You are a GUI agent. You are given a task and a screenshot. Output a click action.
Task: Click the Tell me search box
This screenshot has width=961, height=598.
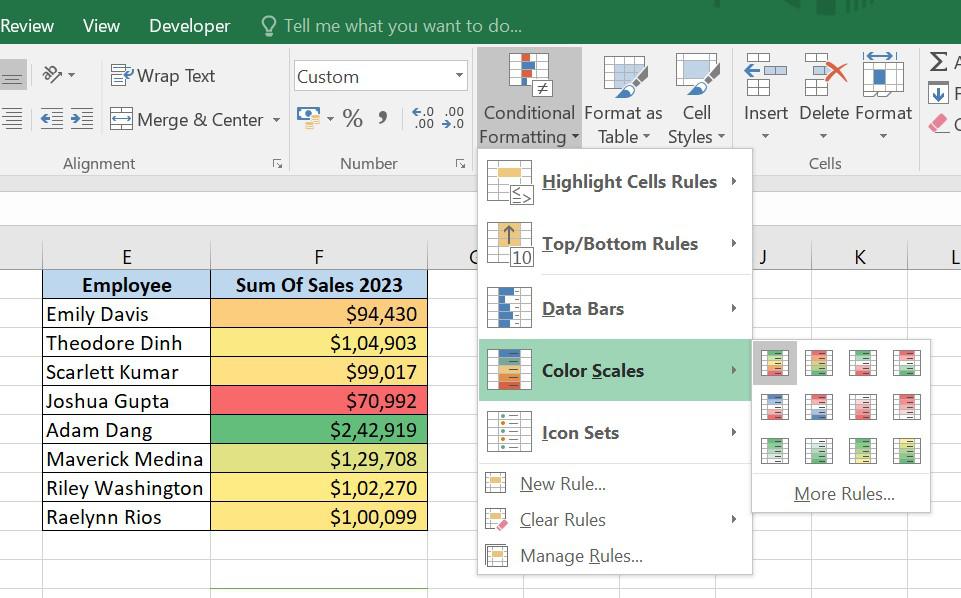coord(402,26)
